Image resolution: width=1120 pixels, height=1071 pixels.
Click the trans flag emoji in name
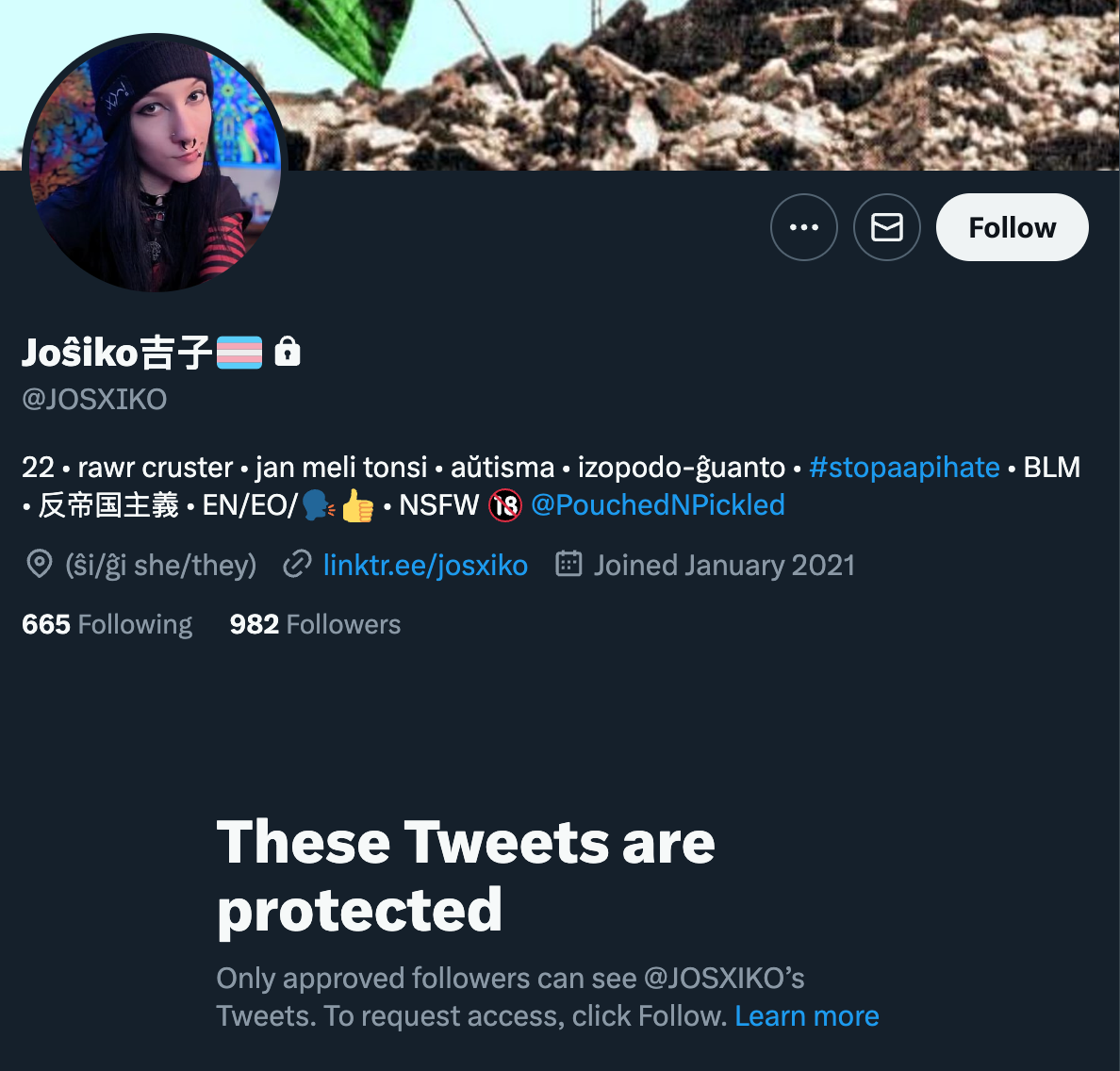[239, 353]
